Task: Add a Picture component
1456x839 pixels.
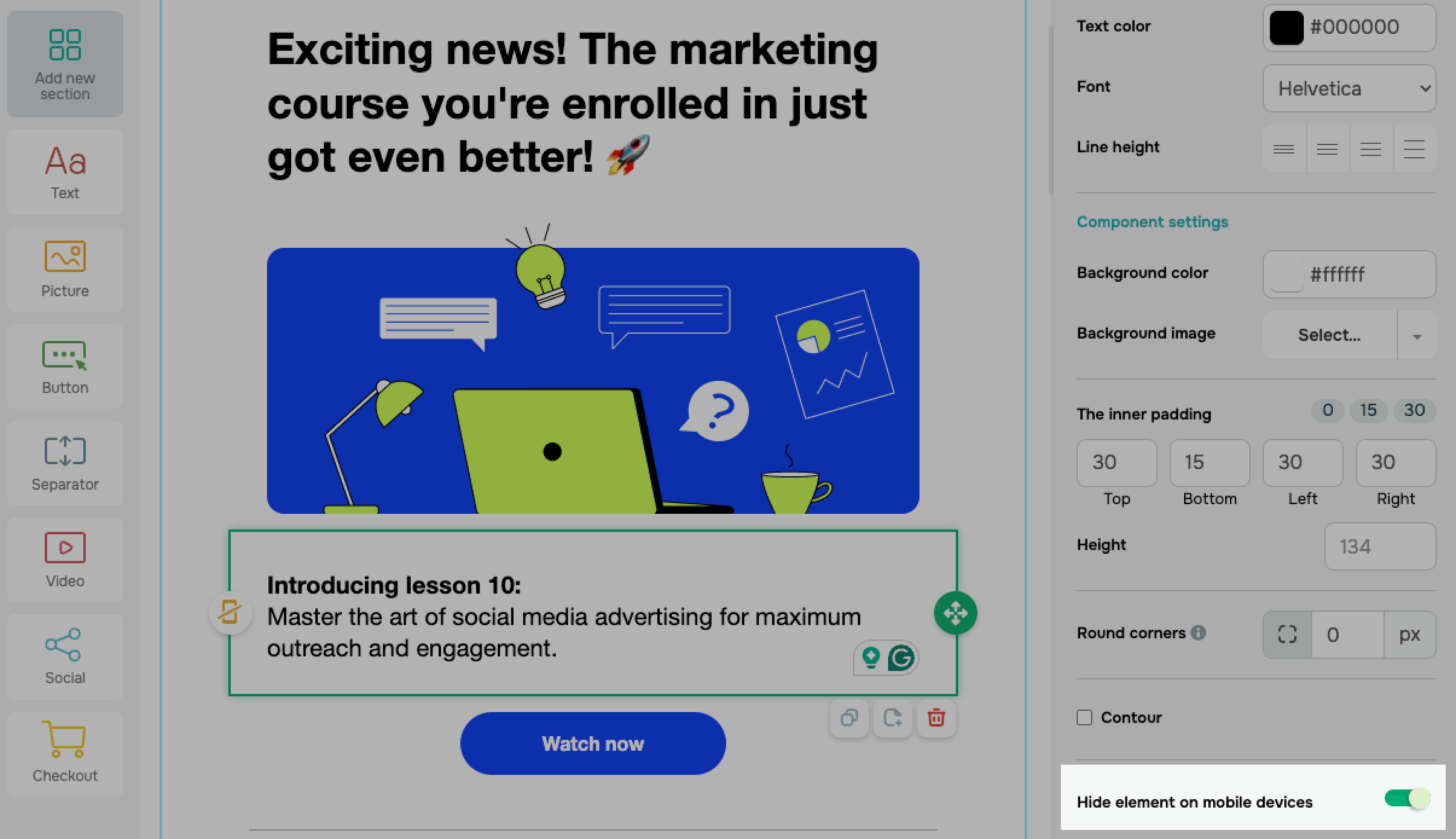Action: pos(65,270)
